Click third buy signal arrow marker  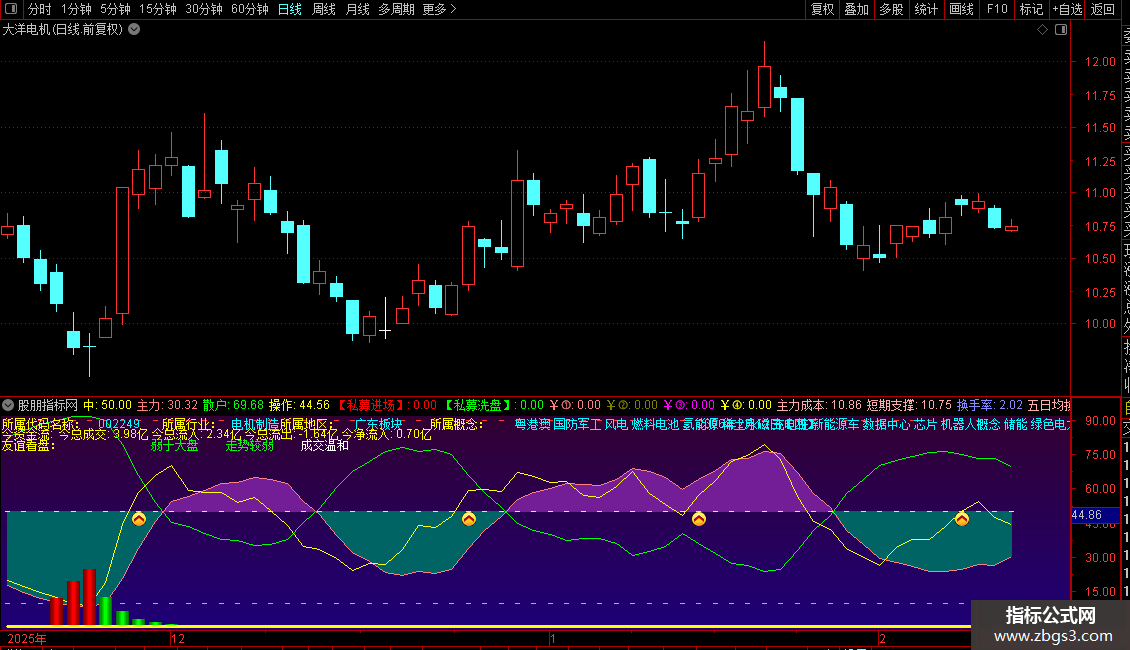699,519
